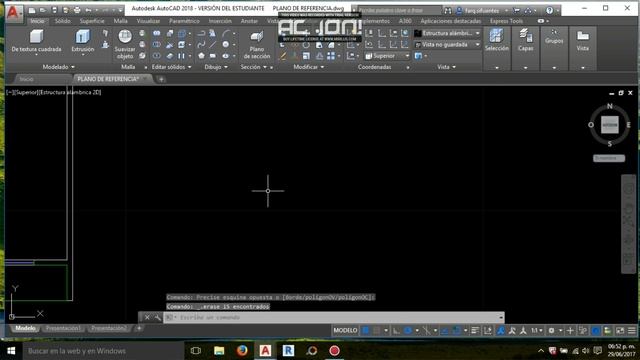Add a new drawing tab with the plus
The height and width of the screenshot is (360, 640).
point(161,79)
